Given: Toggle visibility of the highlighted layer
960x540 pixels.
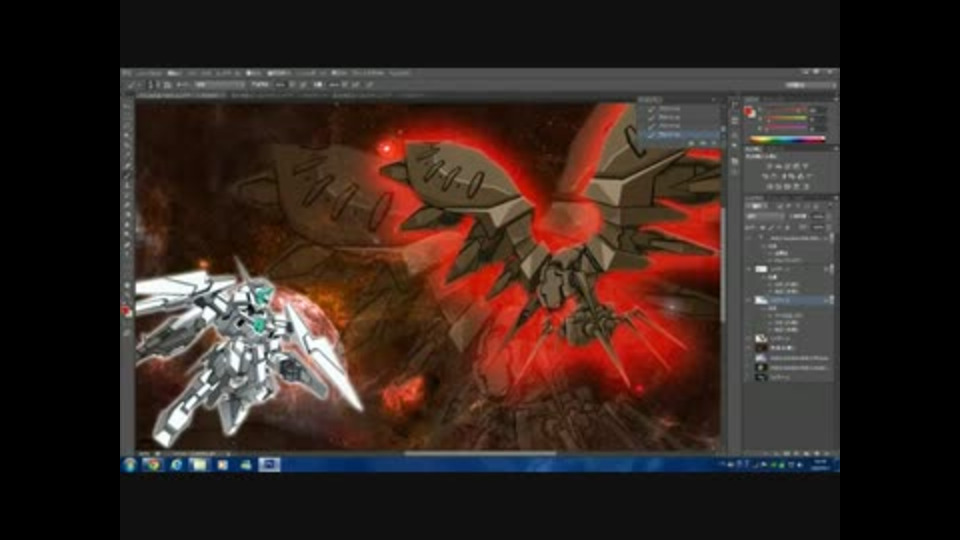Looking at the screenshot, I should pyautogui.click(x=749, y=301).
